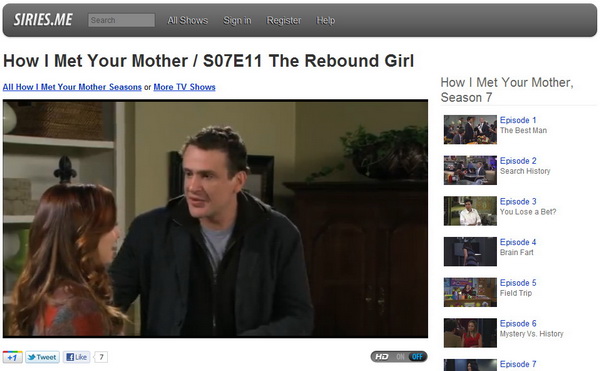Image resolution: width=600 pixels, height=371 pixels.
Task: Open the Episode 4 Brain Fart thumbnail
Action: pyautogui.click(x=470, y=251)
